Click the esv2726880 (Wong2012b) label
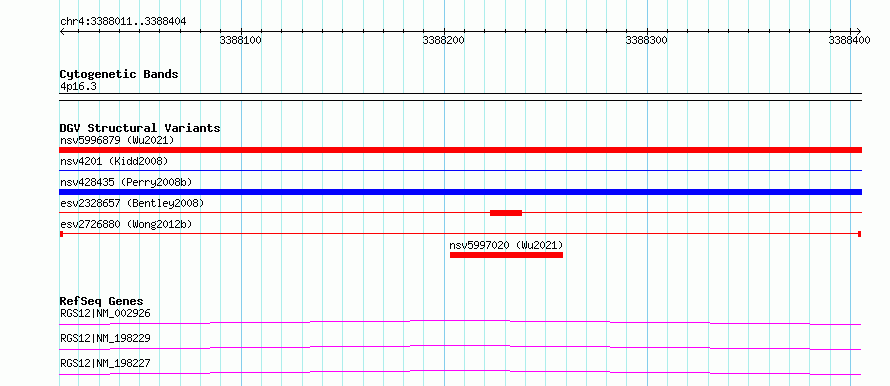The image size is (890, 386). [126, 224]
